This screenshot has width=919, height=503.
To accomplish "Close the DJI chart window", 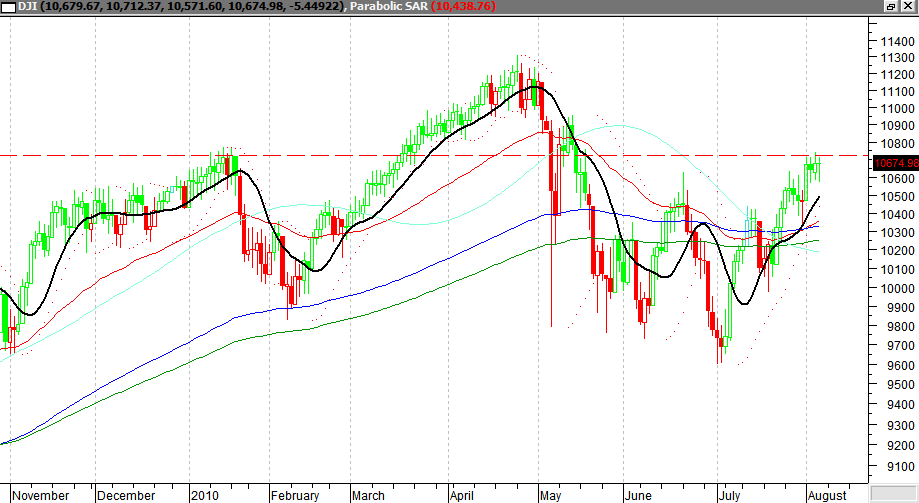I will (x=908, y=6).
